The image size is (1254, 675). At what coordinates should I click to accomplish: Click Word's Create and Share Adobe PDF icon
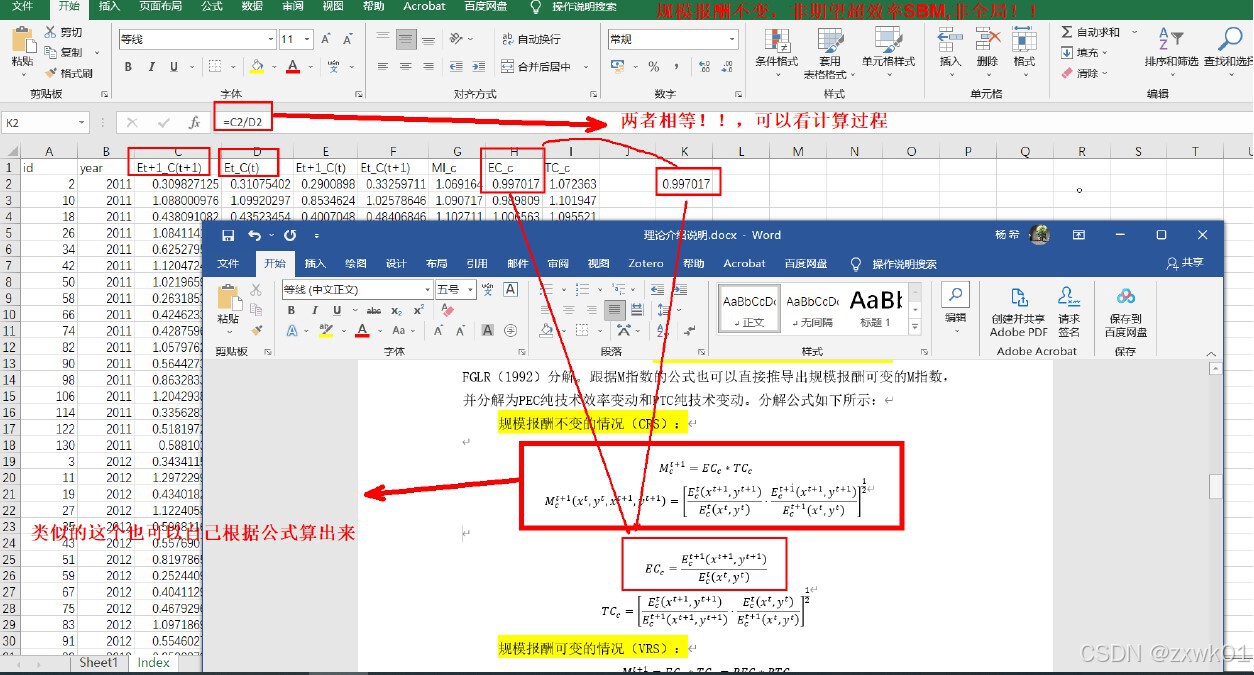[1019, 296]
